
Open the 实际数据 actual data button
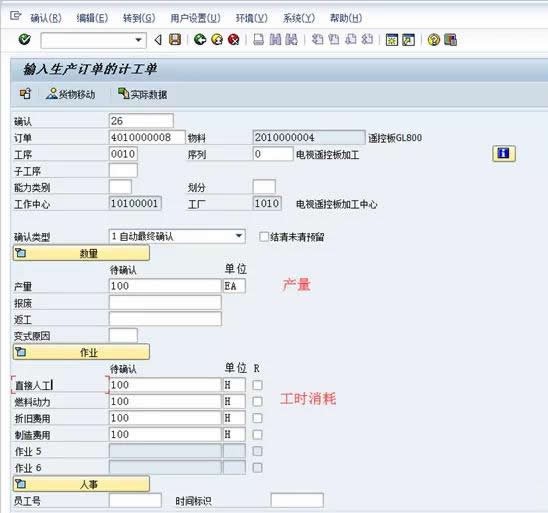click(x=143, y=94)
